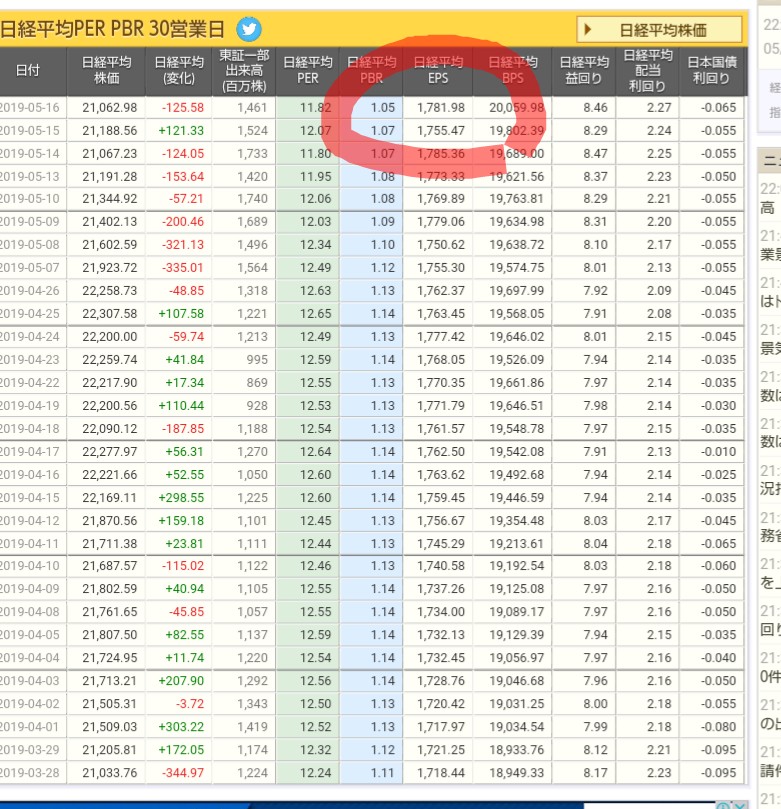Click the change value -344.97
Screen dimensions: 781x809
(183, 773)
